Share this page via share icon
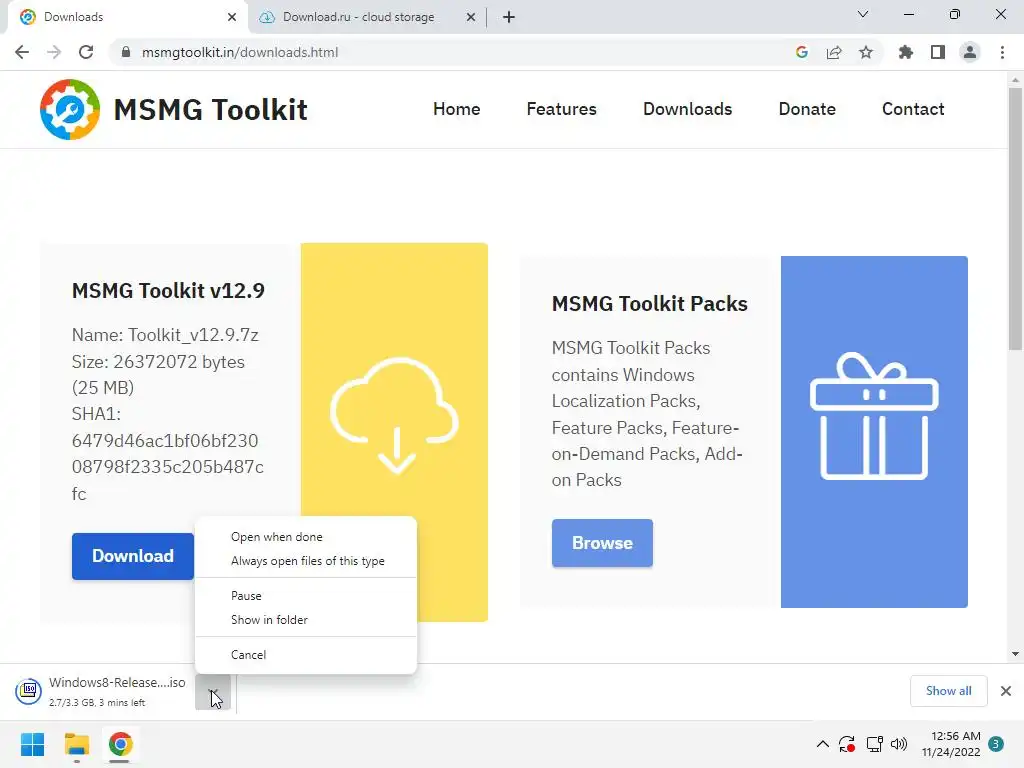The width and height of the screenshot is (1024, 768). click(834, 52)
